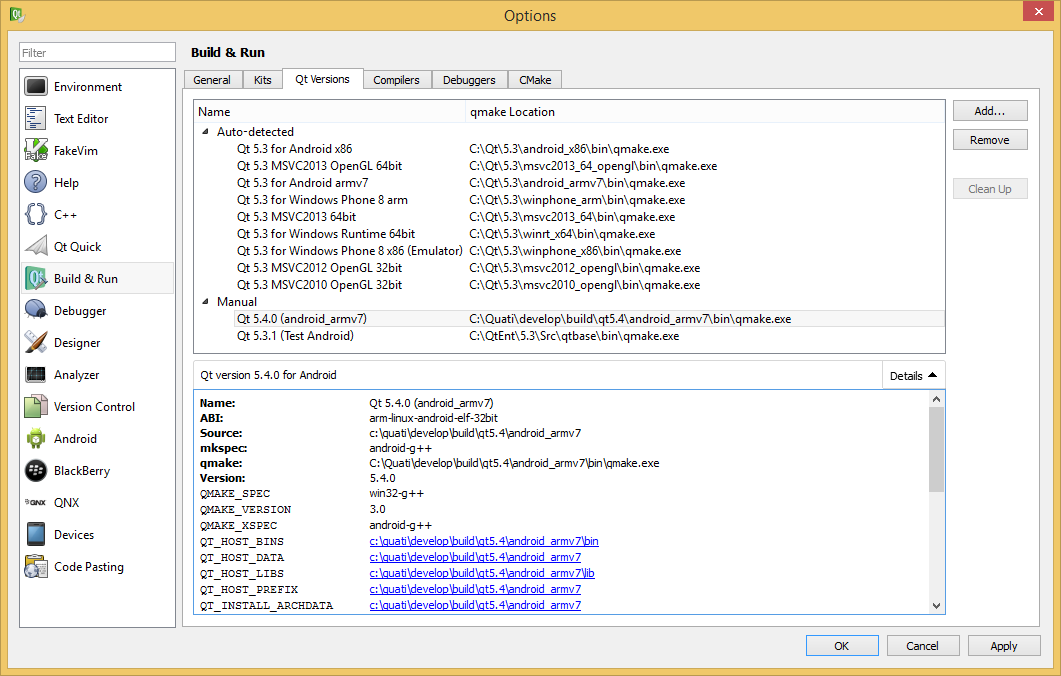Open the CMake tab

pyautogui.click(x=535, y=80)
